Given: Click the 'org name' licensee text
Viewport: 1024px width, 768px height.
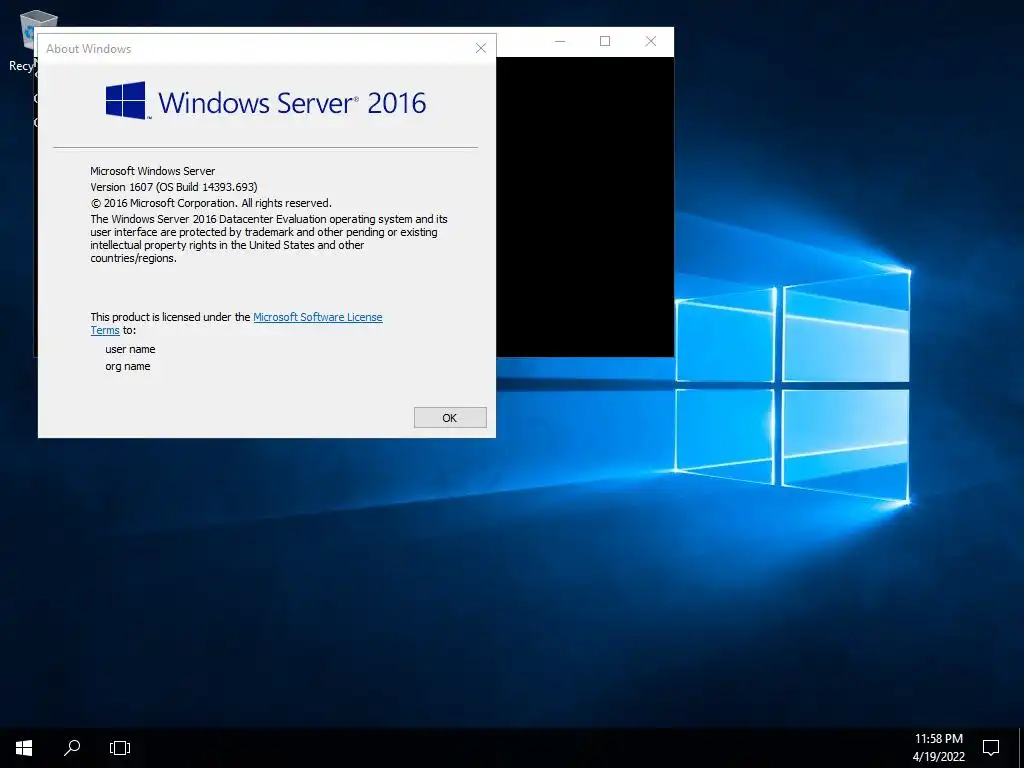Looking at the screenshot, I should 128,366.
